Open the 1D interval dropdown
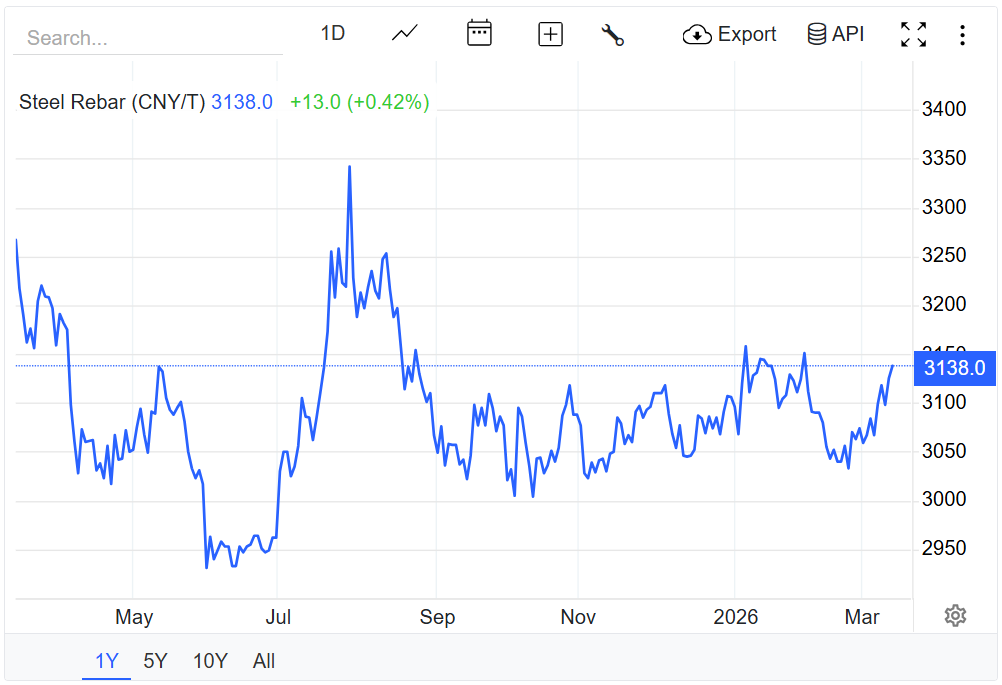 point(332,34)
